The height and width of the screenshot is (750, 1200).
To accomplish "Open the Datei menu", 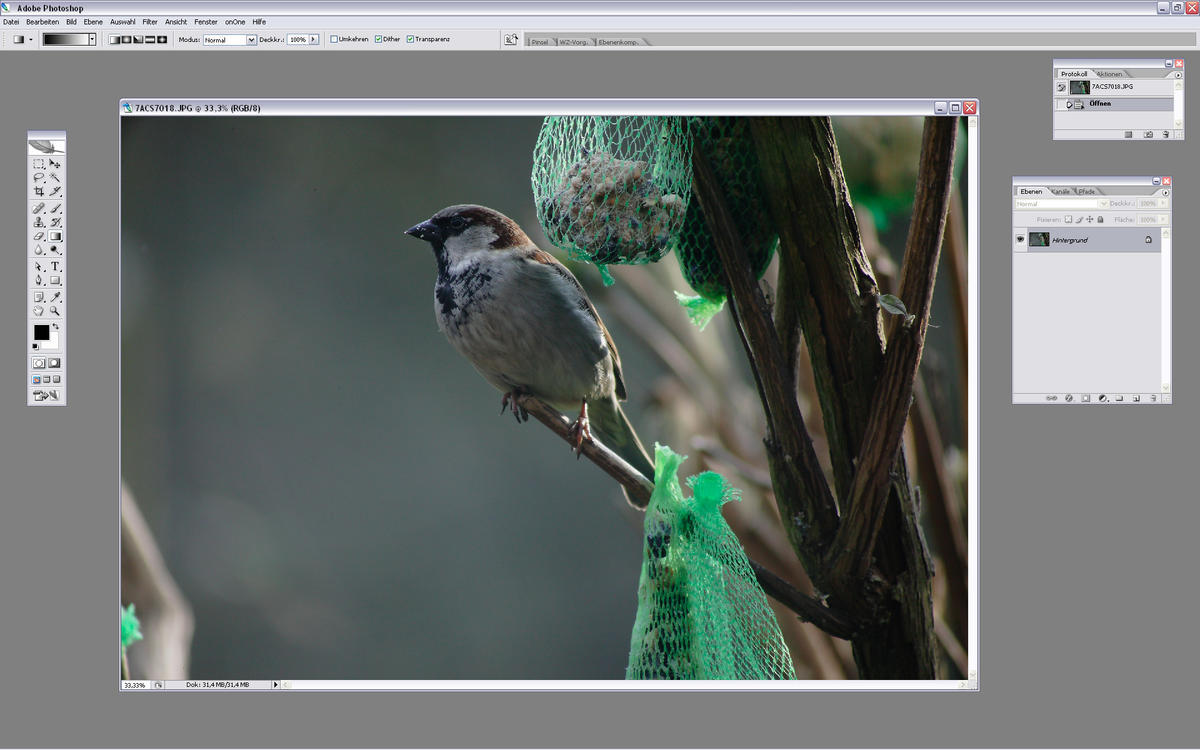I will coord(11,22).
